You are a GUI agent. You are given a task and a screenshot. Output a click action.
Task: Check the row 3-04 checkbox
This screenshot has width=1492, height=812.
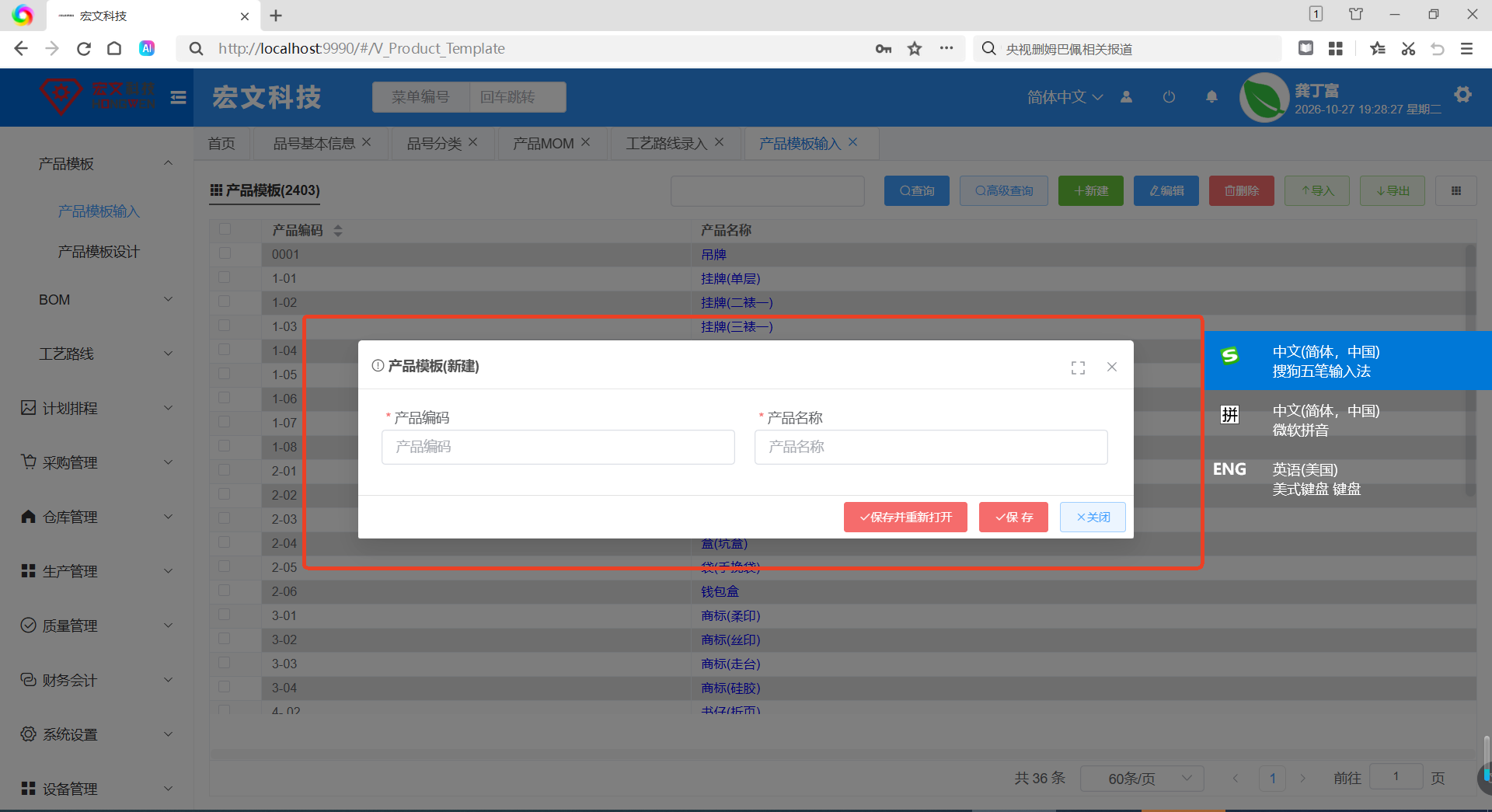(225, 687)
